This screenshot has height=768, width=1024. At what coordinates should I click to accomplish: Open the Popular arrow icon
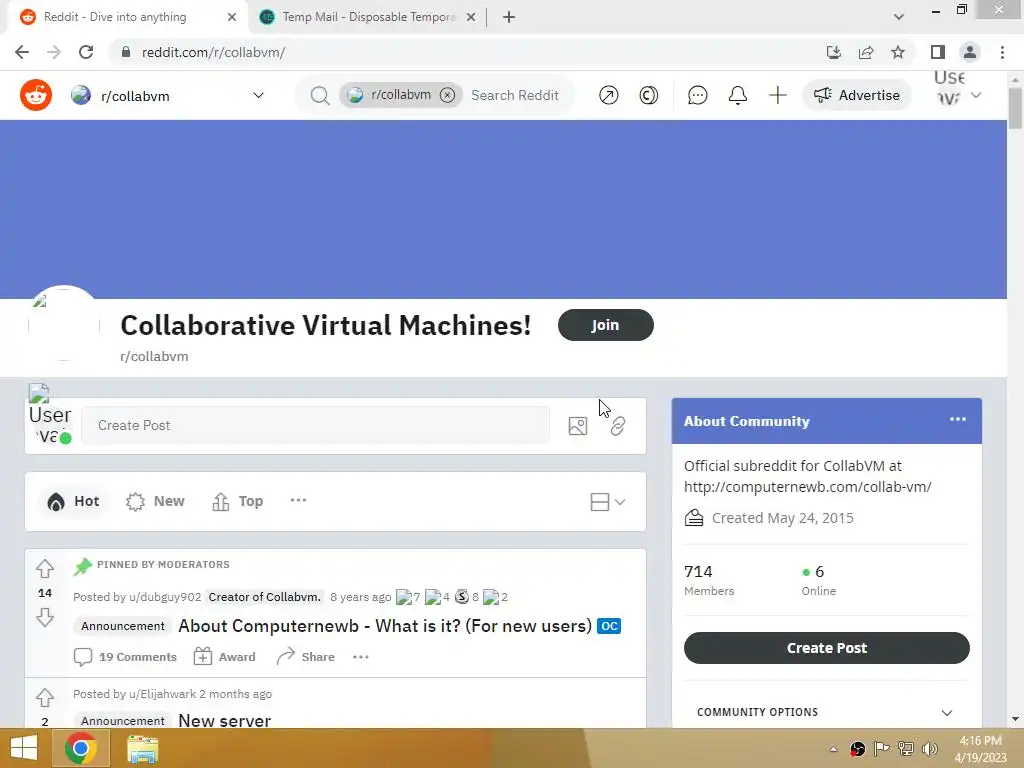click(609, 95)
